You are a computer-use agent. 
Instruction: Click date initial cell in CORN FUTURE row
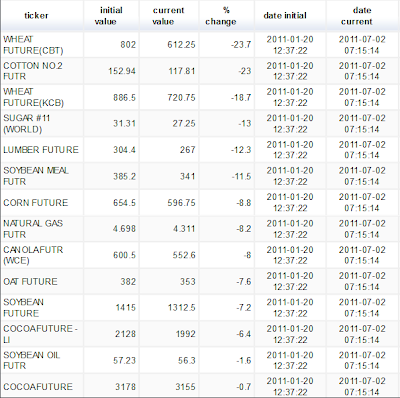pyautogui.click(x=290, y=203)
